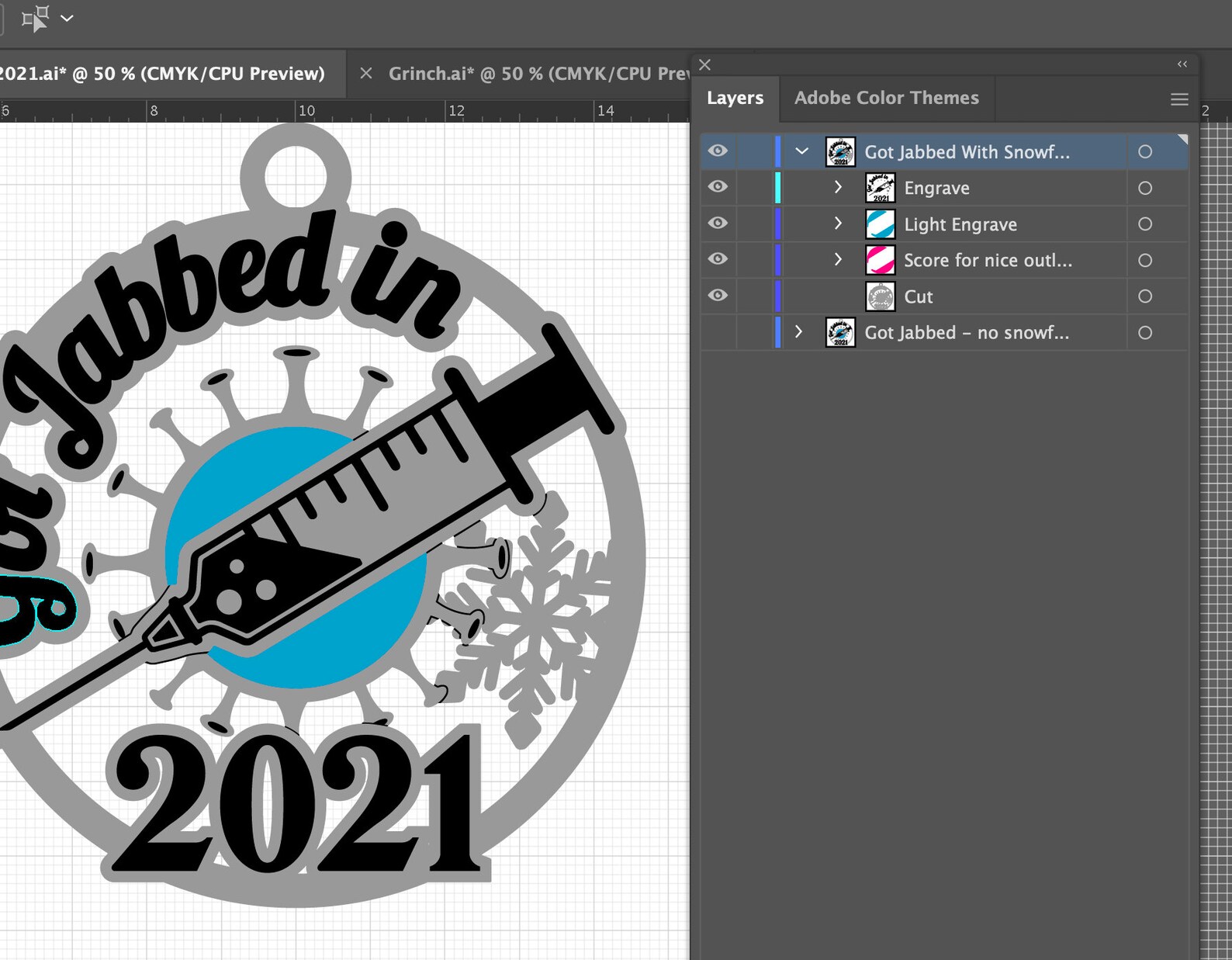Close the Grinch.ai document tab
1232x960 pixels.
[x=366, y=73]
